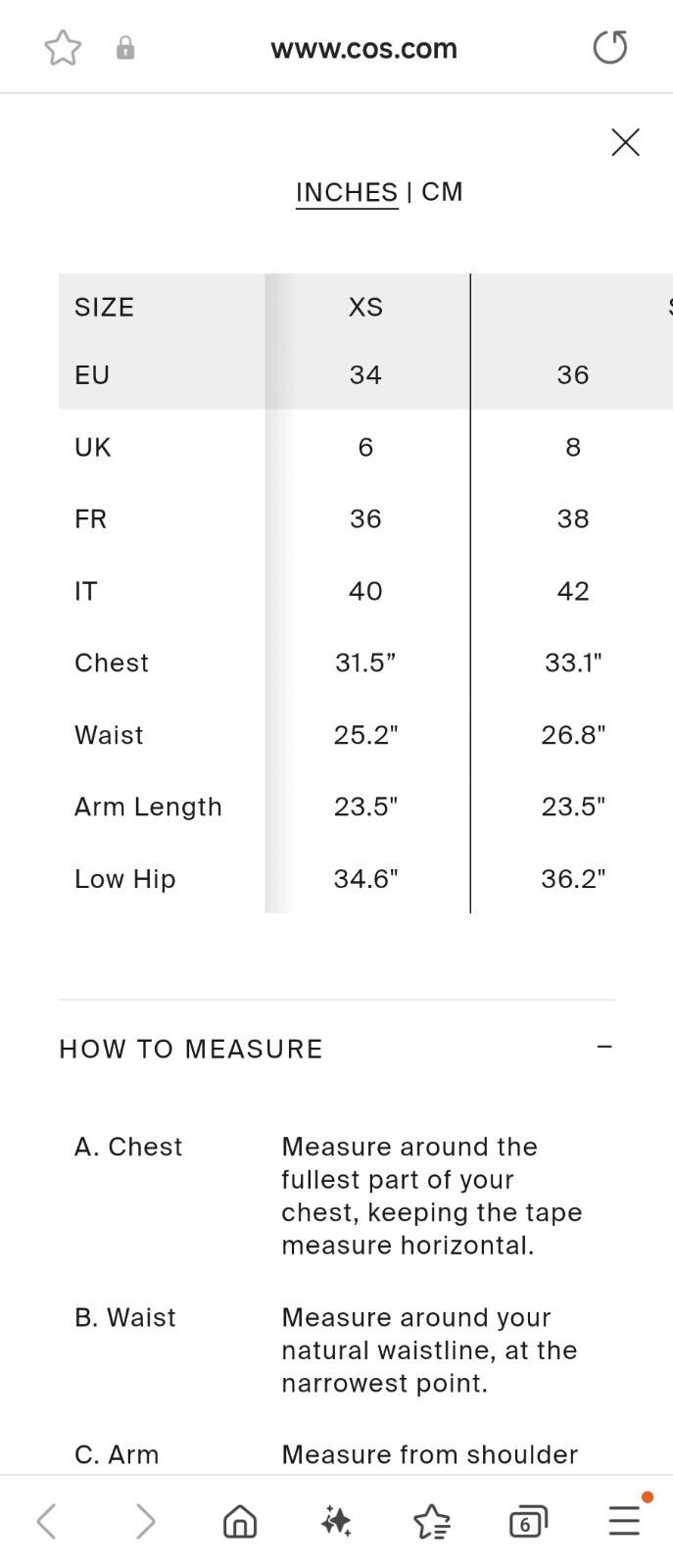
Task: Go back with the left arrow
Action: coord(46,1521)
